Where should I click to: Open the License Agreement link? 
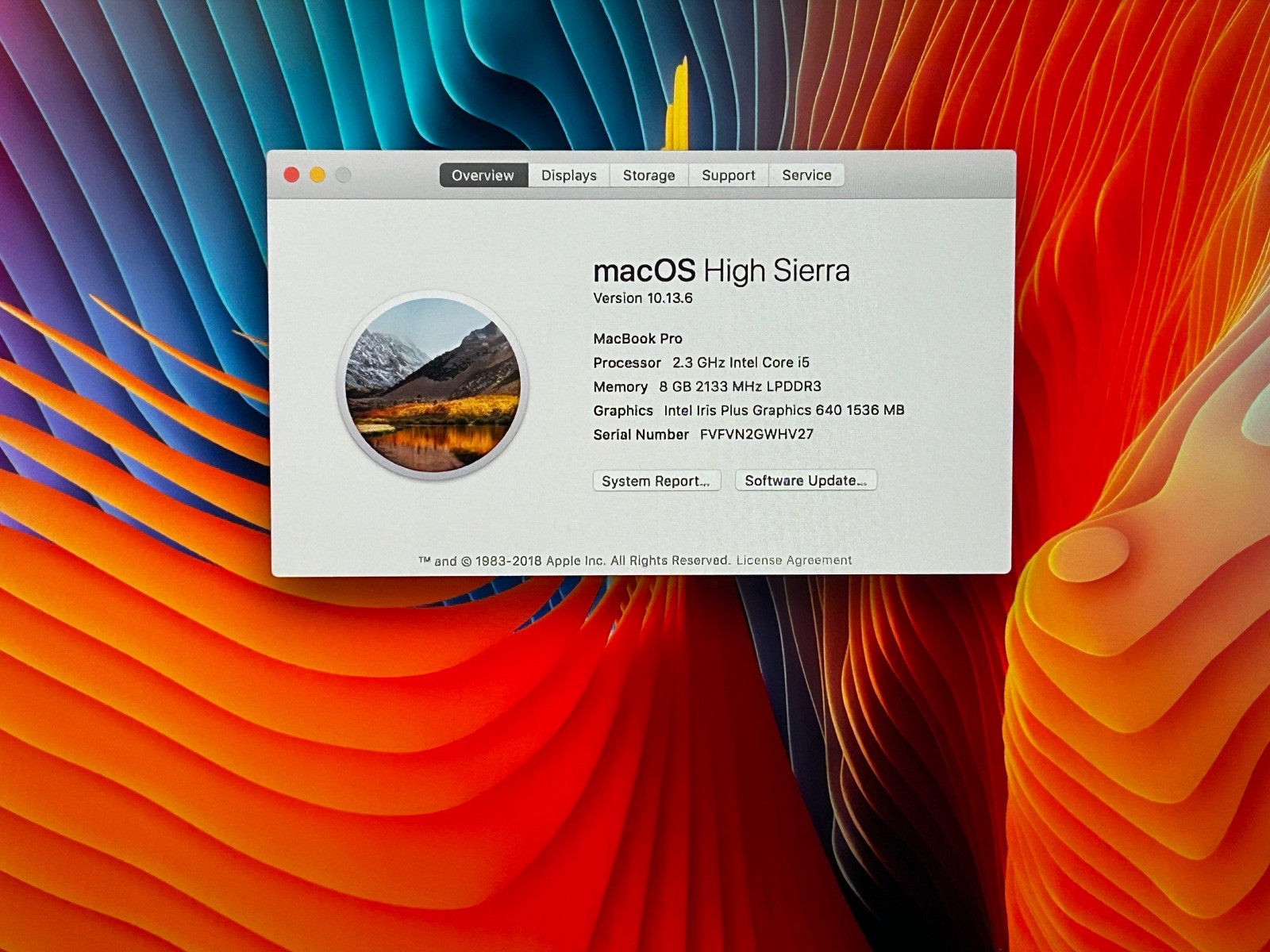coord(794,560)
